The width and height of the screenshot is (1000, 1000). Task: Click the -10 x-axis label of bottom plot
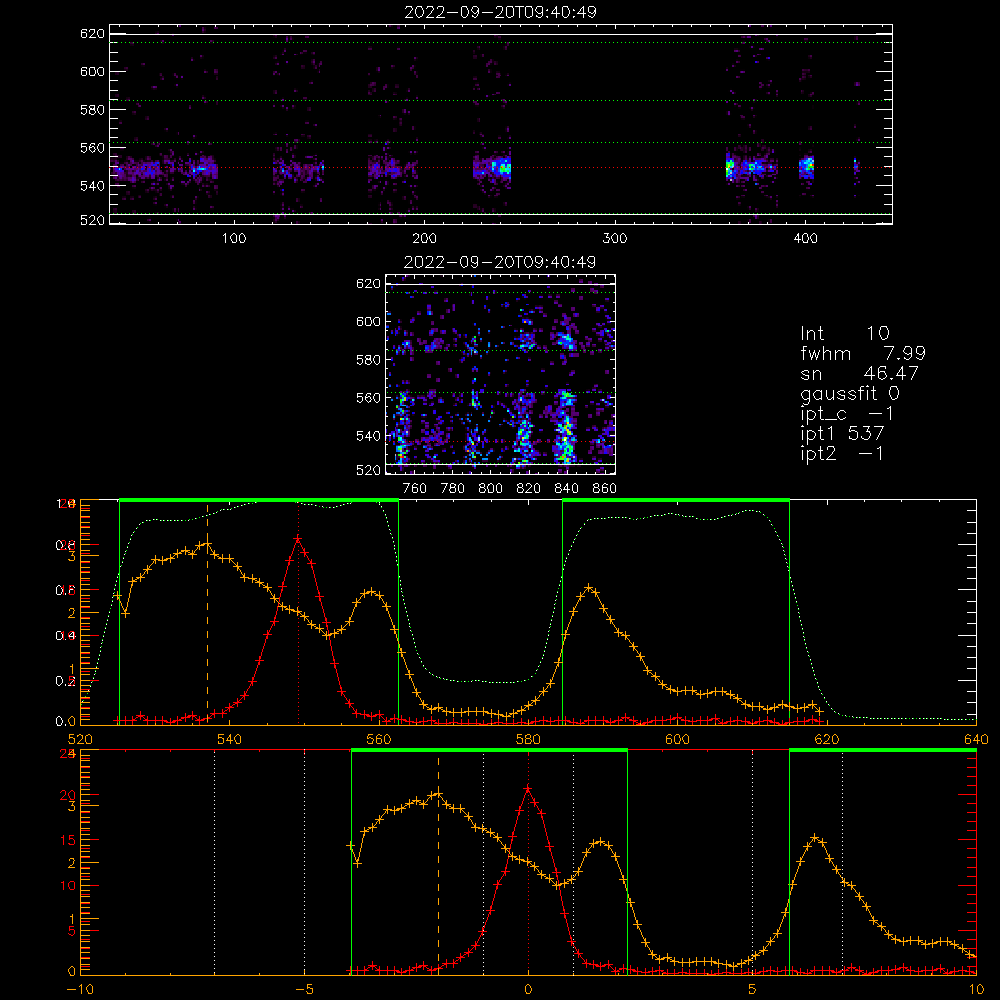[x=80, y=990]
